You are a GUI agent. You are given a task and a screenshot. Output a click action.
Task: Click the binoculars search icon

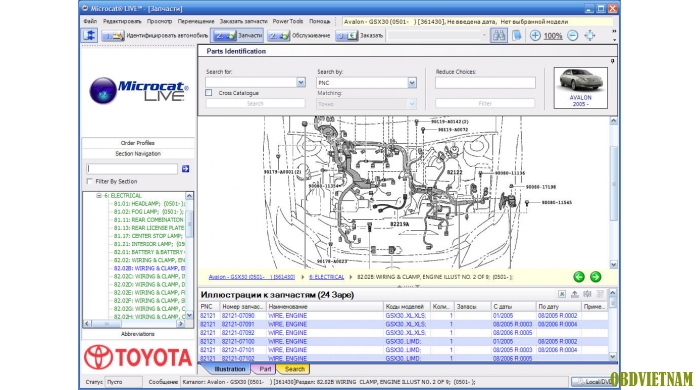[498, 35]
